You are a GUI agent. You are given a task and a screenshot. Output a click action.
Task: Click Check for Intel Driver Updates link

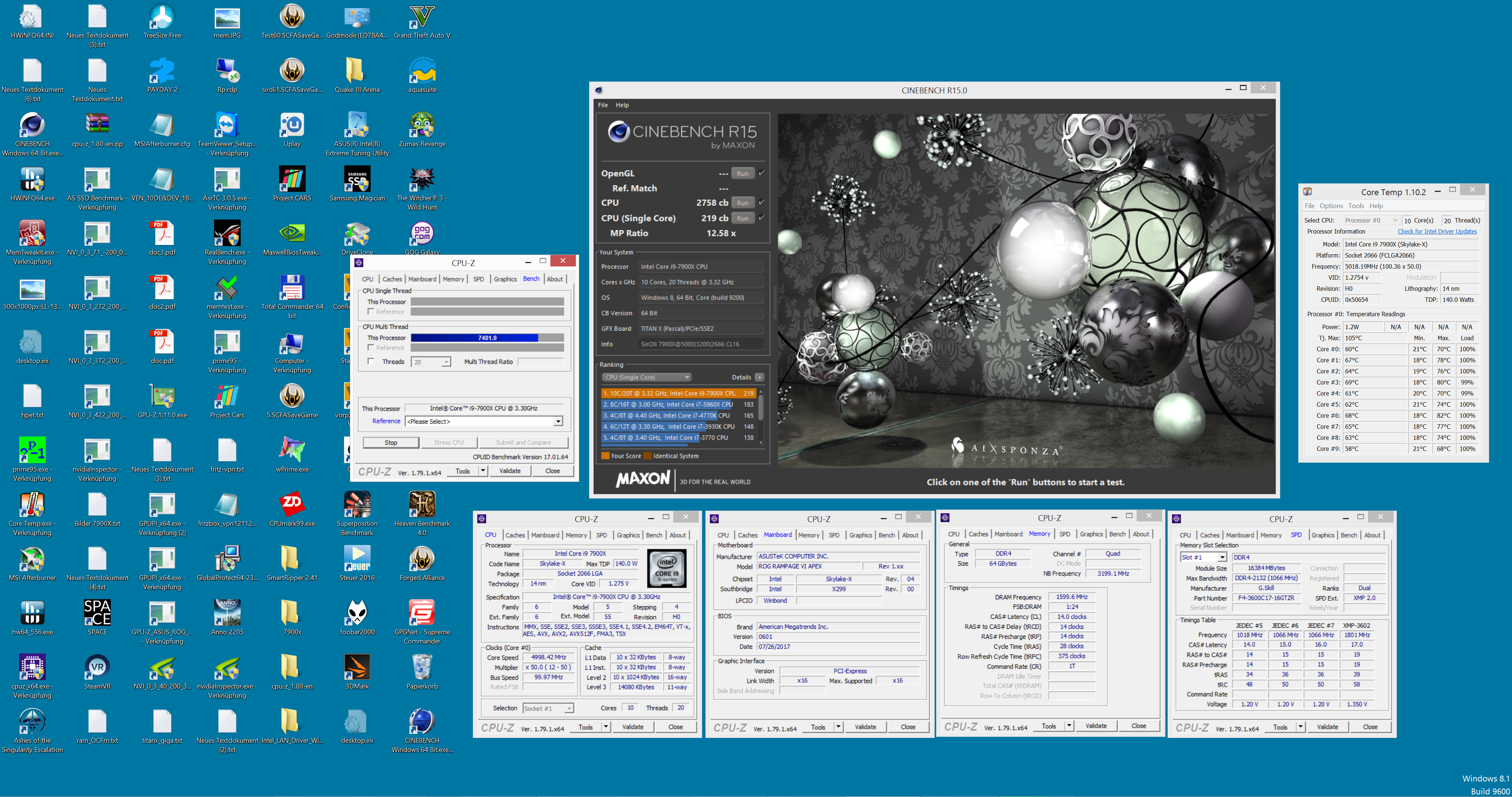[1437, 231]
